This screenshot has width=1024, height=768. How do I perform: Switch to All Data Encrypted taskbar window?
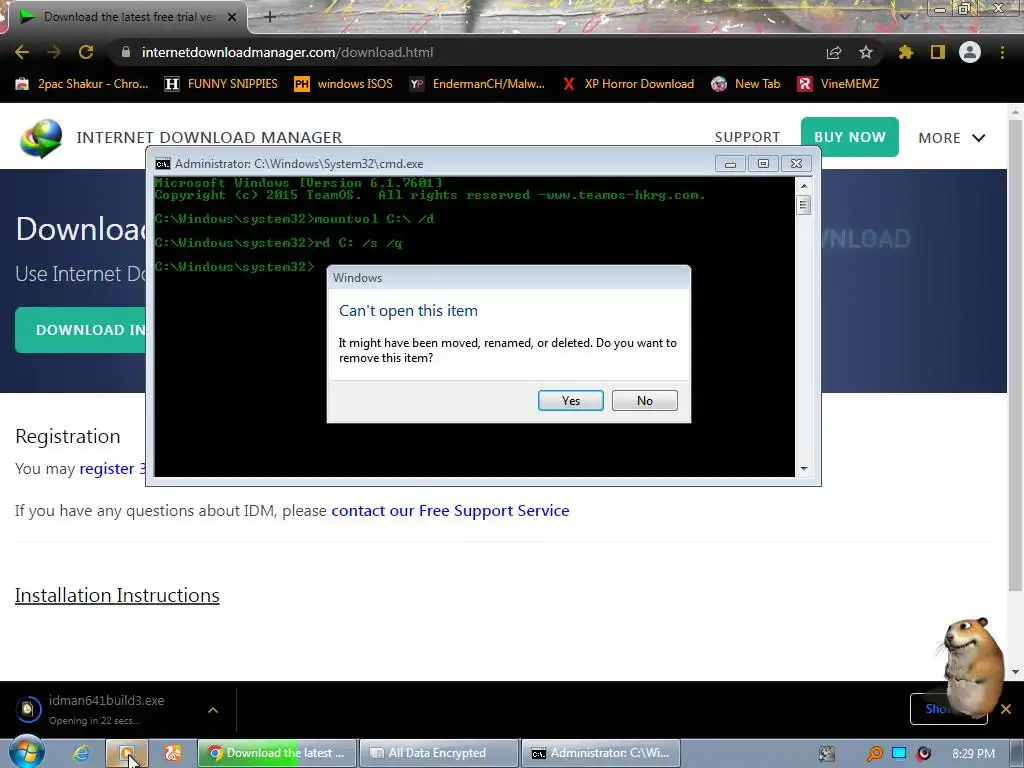pos(439,753)
